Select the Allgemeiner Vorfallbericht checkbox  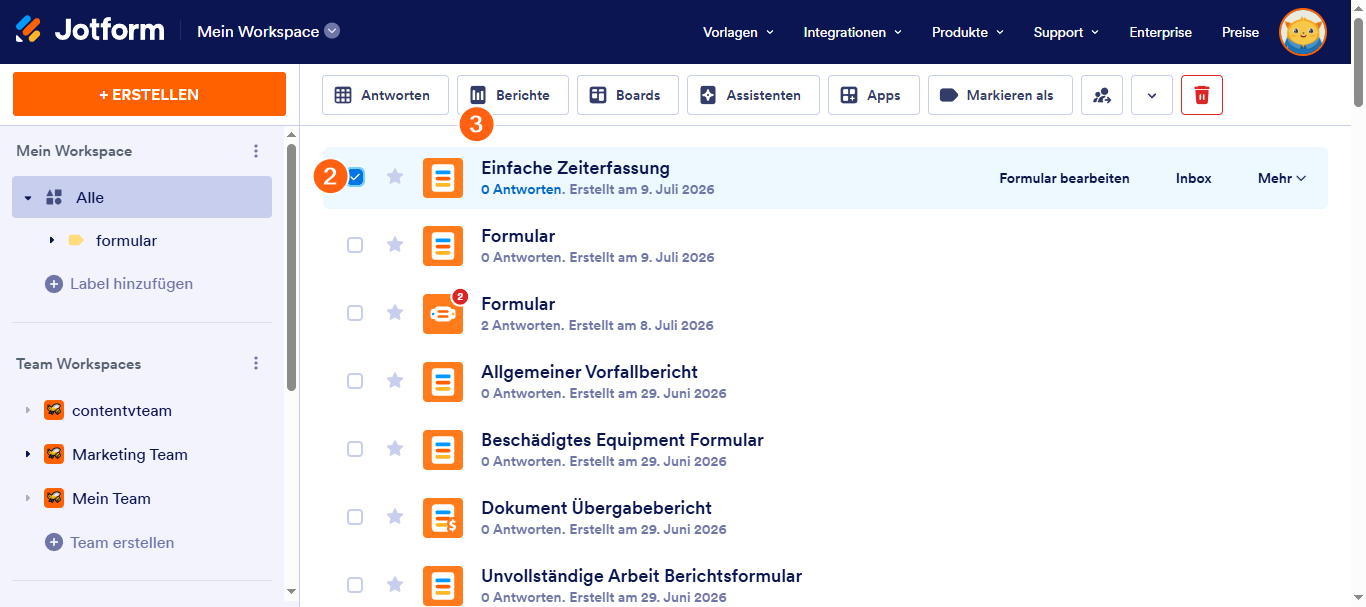coord(355,381)
